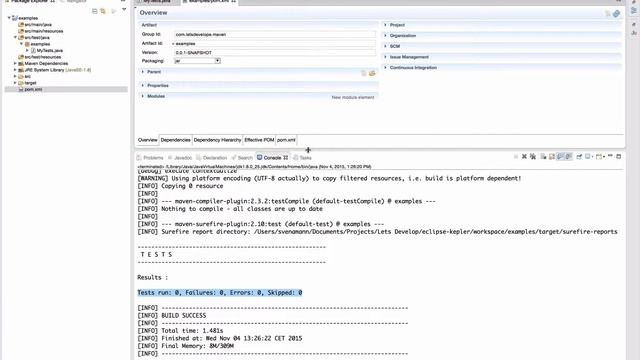Viewport: 640px width, 360px height.
Task: Maximize the Console view panel
Action: tap(619, 156)
